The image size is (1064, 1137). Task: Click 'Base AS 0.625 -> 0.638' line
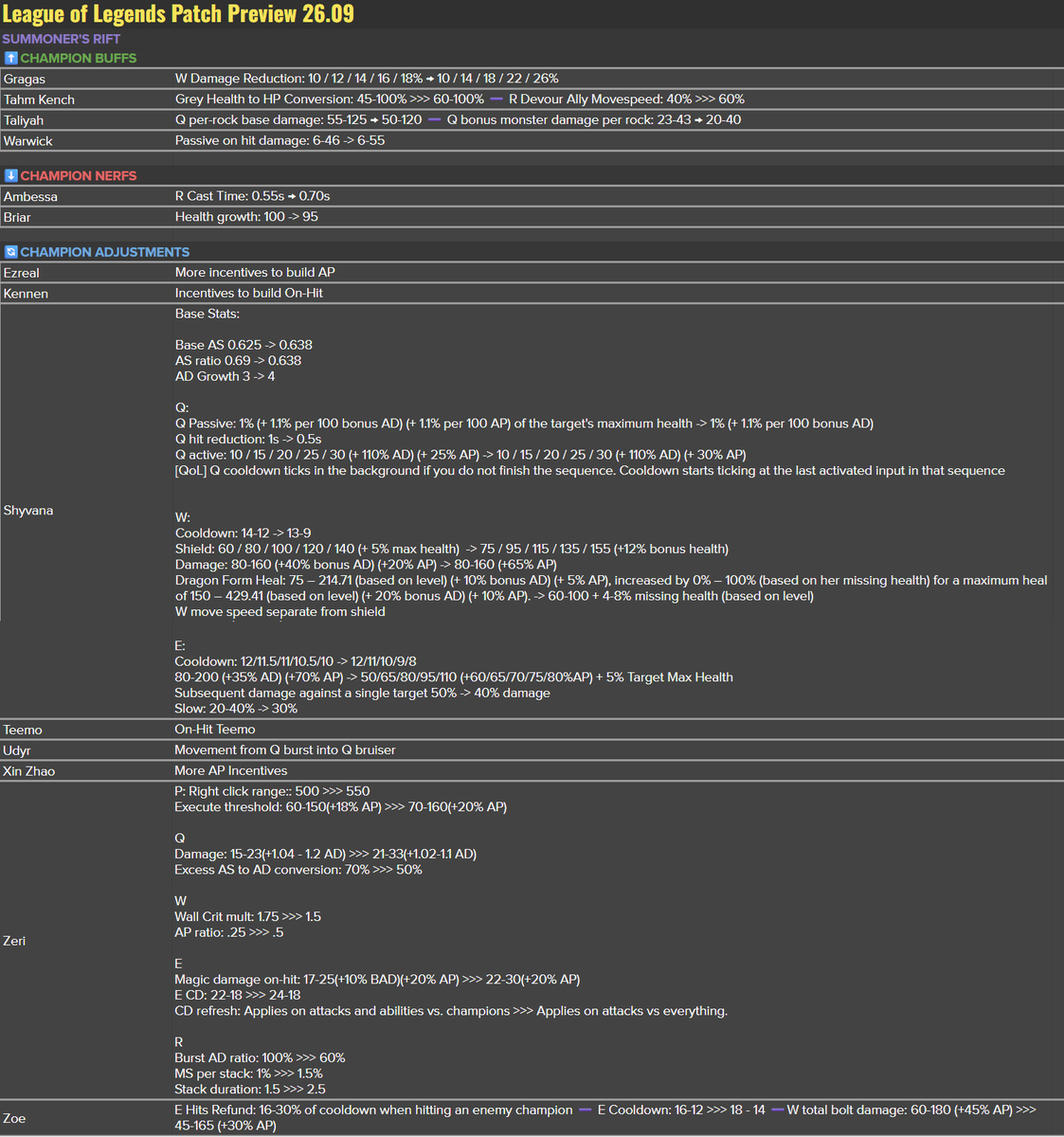243,345
